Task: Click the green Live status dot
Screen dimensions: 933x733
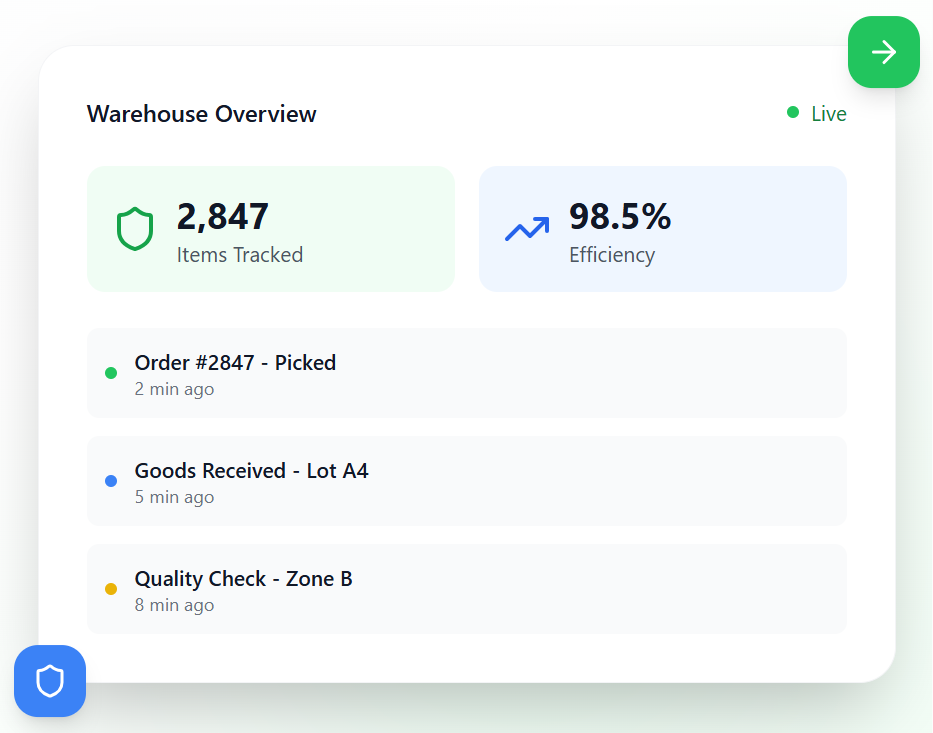Action: pyautogui.click(x=793, y=112)
